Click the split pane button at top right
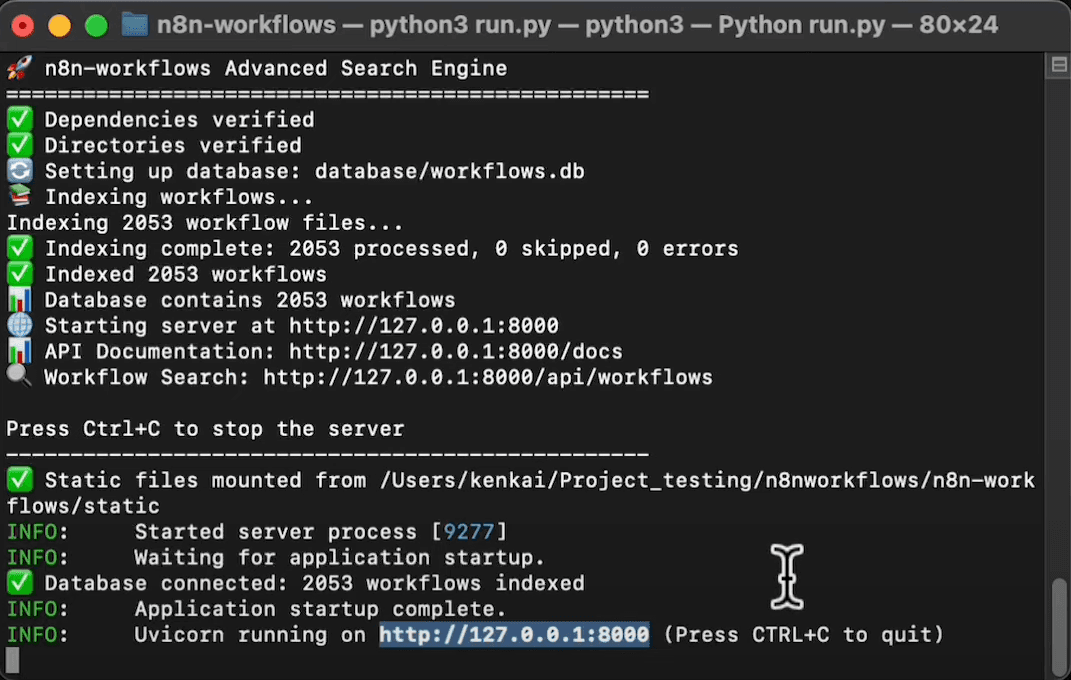1071x680 pixels. pos(1059,66)
